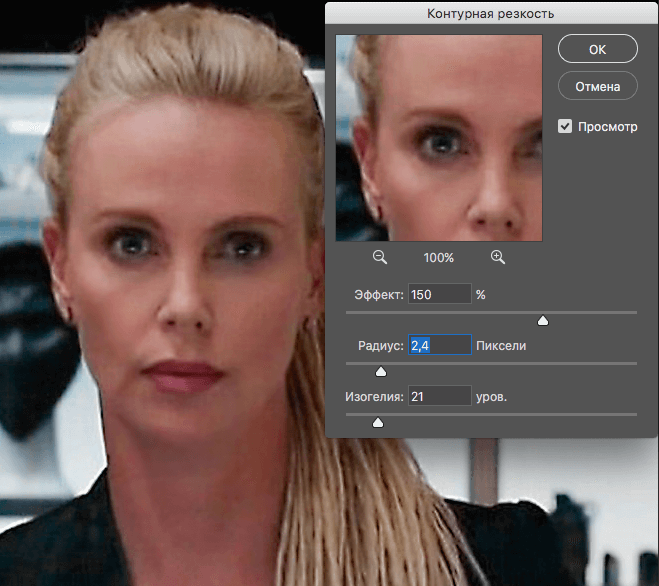659x586 pixels.
Task: Click the Эффект label text
Action: (378, 296)
